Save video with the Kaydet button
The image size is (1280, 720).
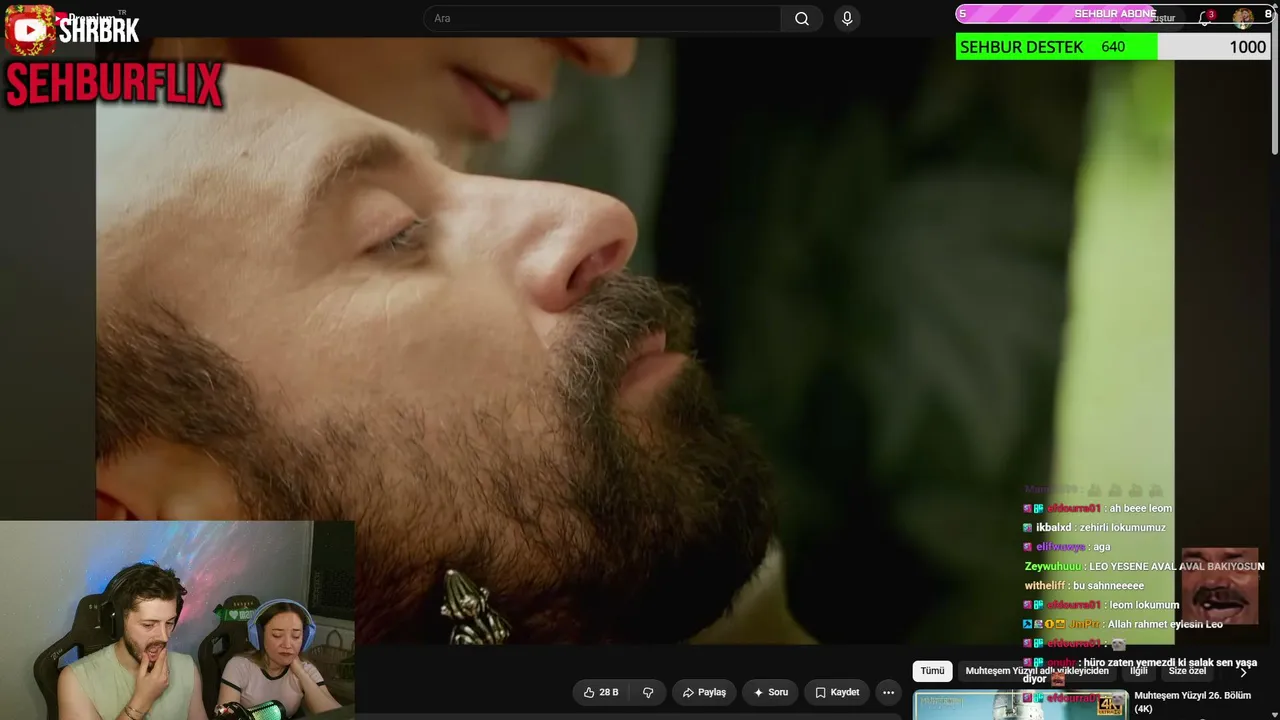pos(837,692)
